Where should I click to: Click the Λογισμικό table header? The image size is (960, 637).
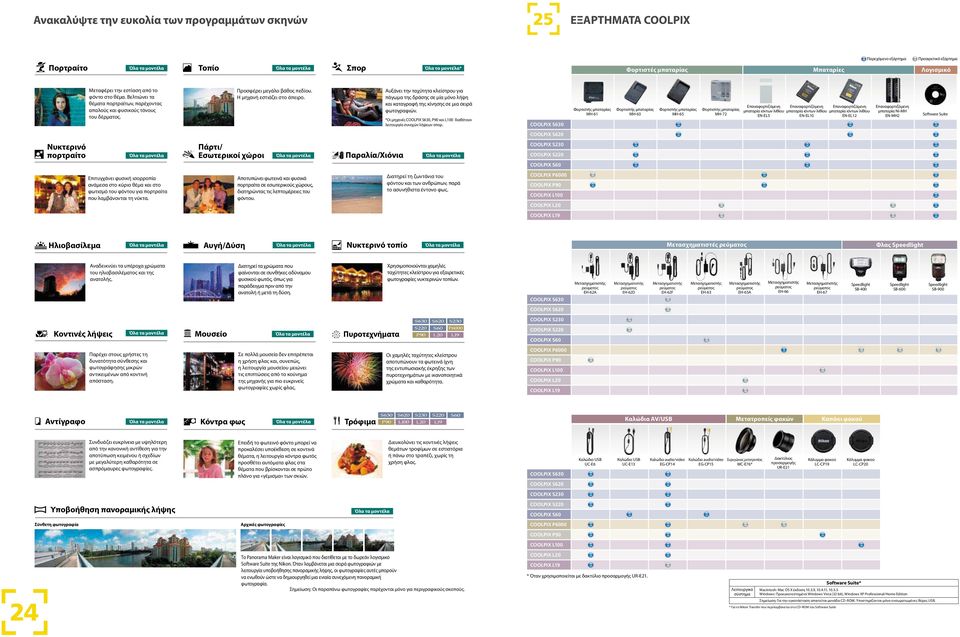point(936,70)
